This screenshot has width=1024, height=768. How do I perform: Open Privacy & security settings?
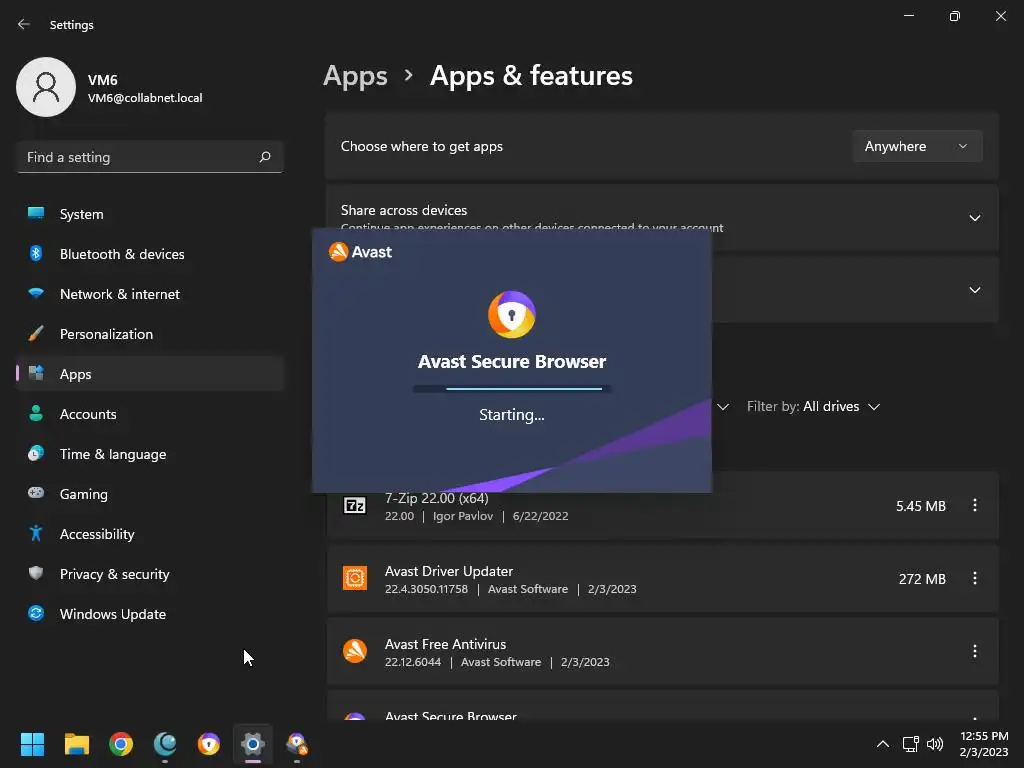pyautogui.click(x=150, y=573)
